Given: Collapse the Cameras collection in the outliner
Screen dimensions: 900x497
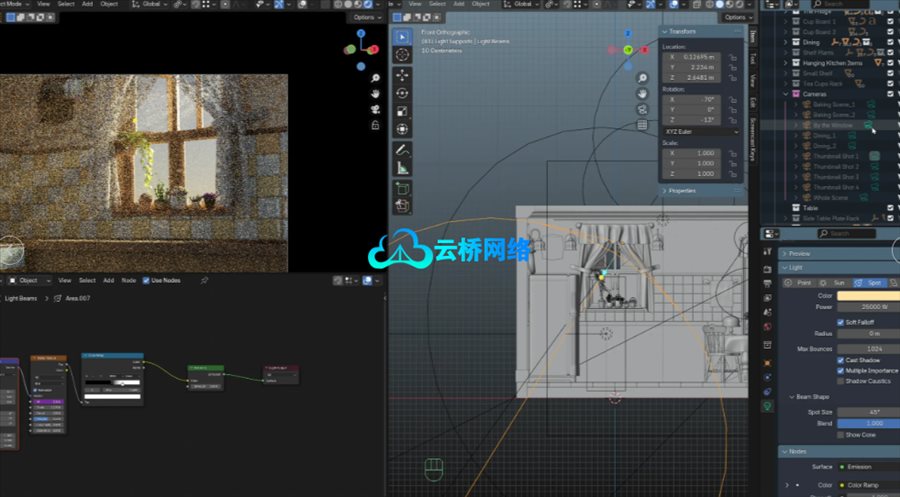Looking at the screenshot, I should tap(785, 93).
